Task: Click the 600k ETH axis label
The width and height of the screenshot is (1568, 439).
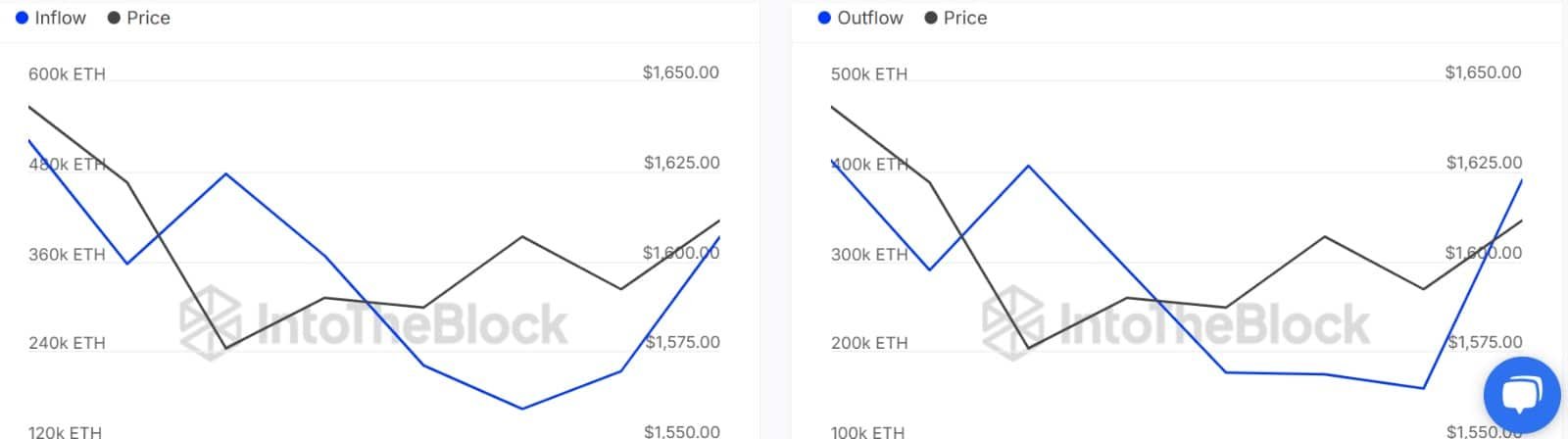Action: click(67, 73)
